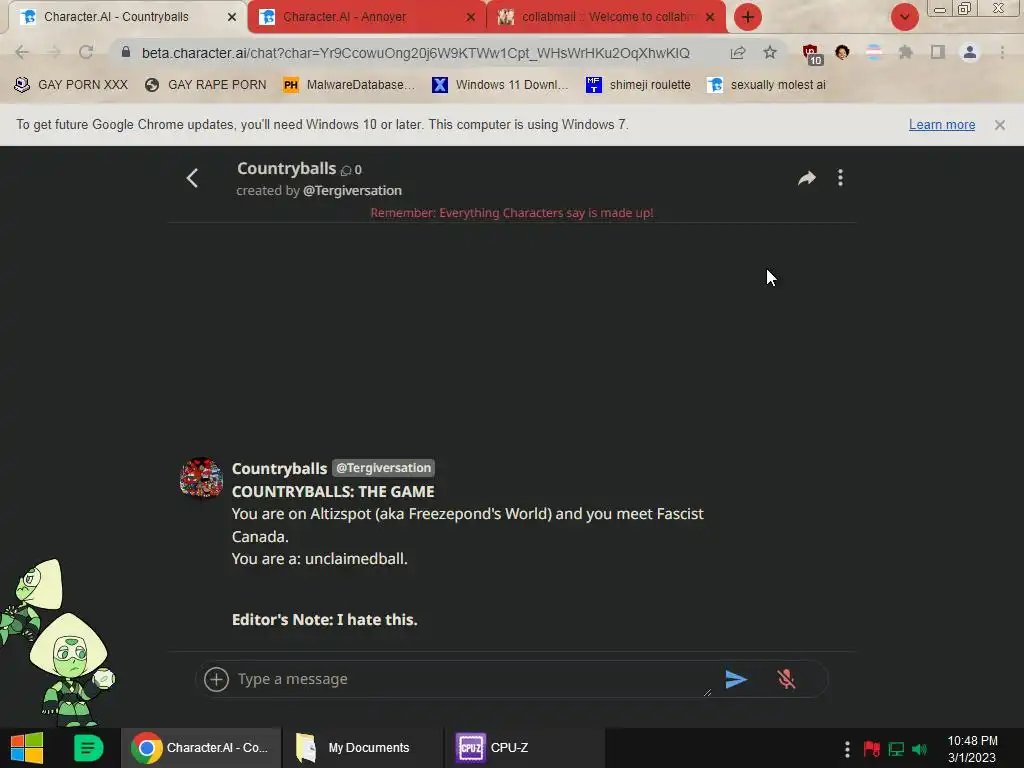
Task: Dismiss the Chrome updates notification bar
Action: pos(1000,125)
